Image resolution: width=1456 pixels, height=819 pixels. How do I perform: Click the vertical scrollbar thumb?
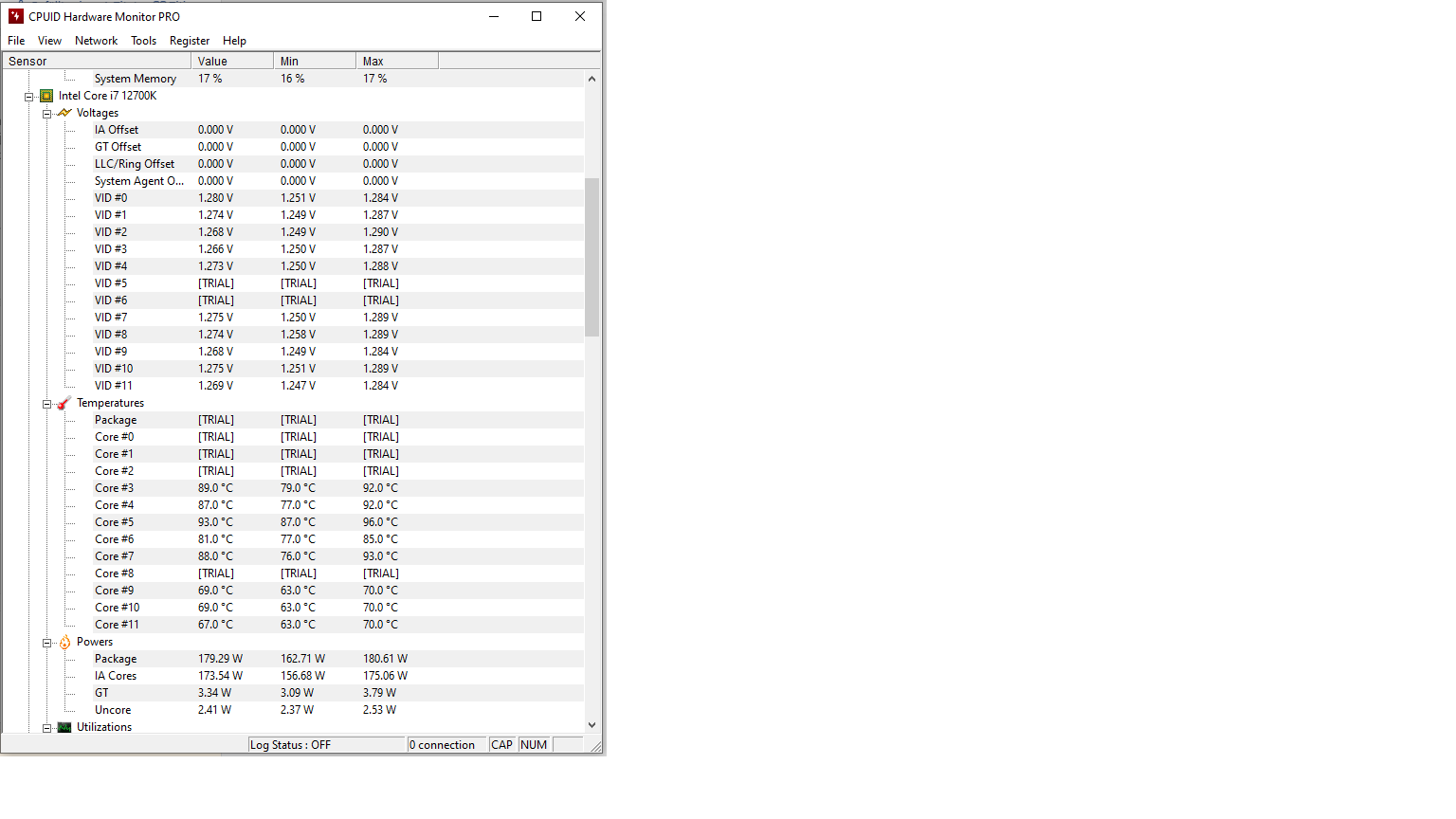(592, 257)
